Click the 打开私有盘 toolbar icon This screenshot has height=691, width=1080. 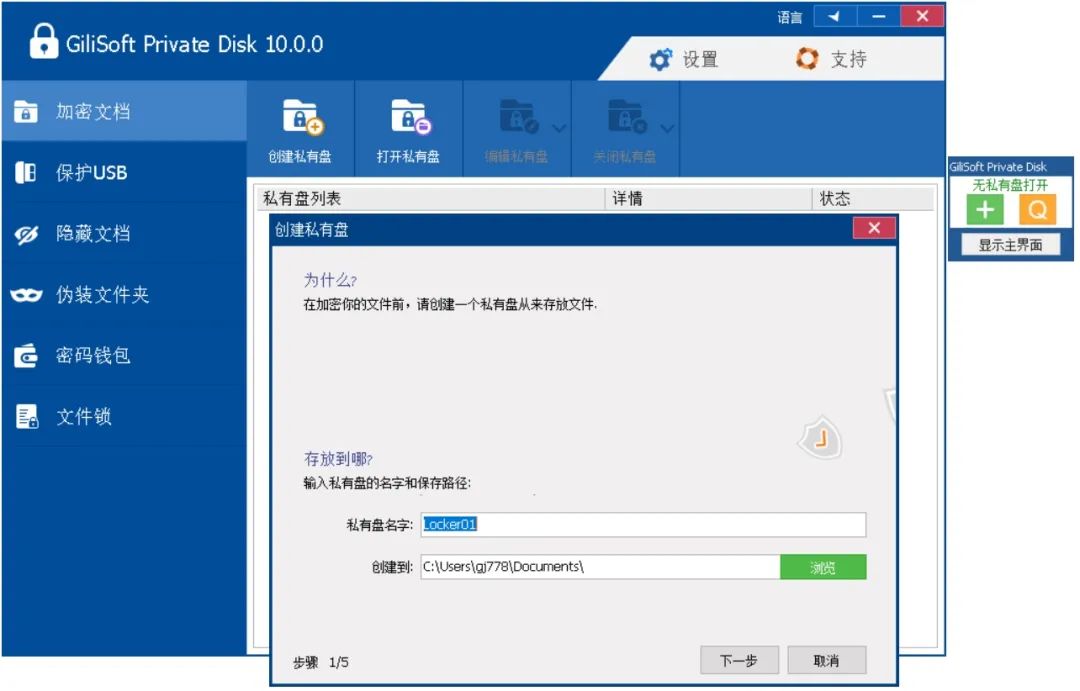click(408, 129)
